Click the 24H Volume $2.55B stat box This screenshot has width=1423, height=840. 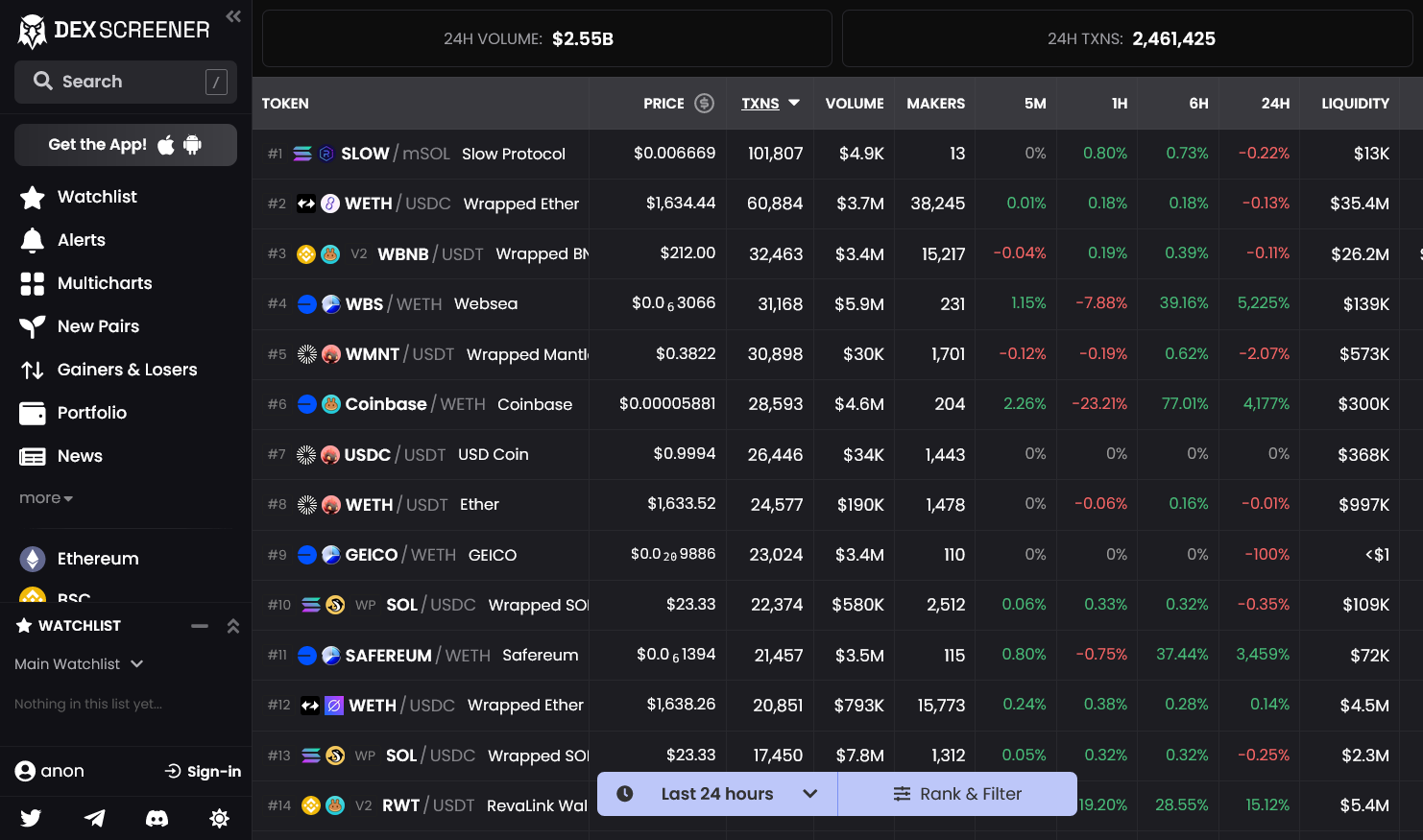pyautogui.click(x=547, y=38)
